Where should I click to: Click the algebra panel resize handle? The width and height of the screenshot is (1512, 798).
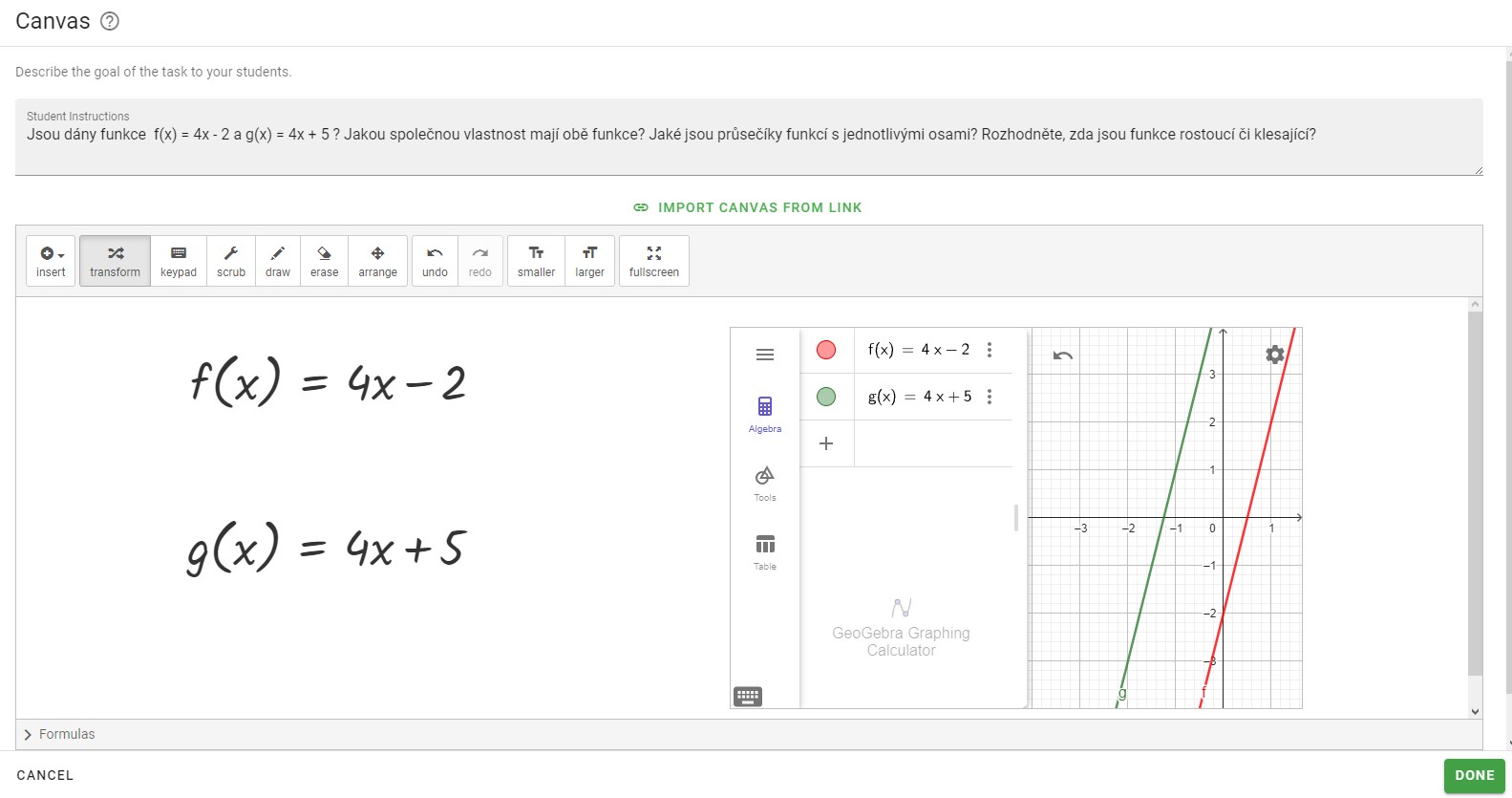[x=1016, y=517]
